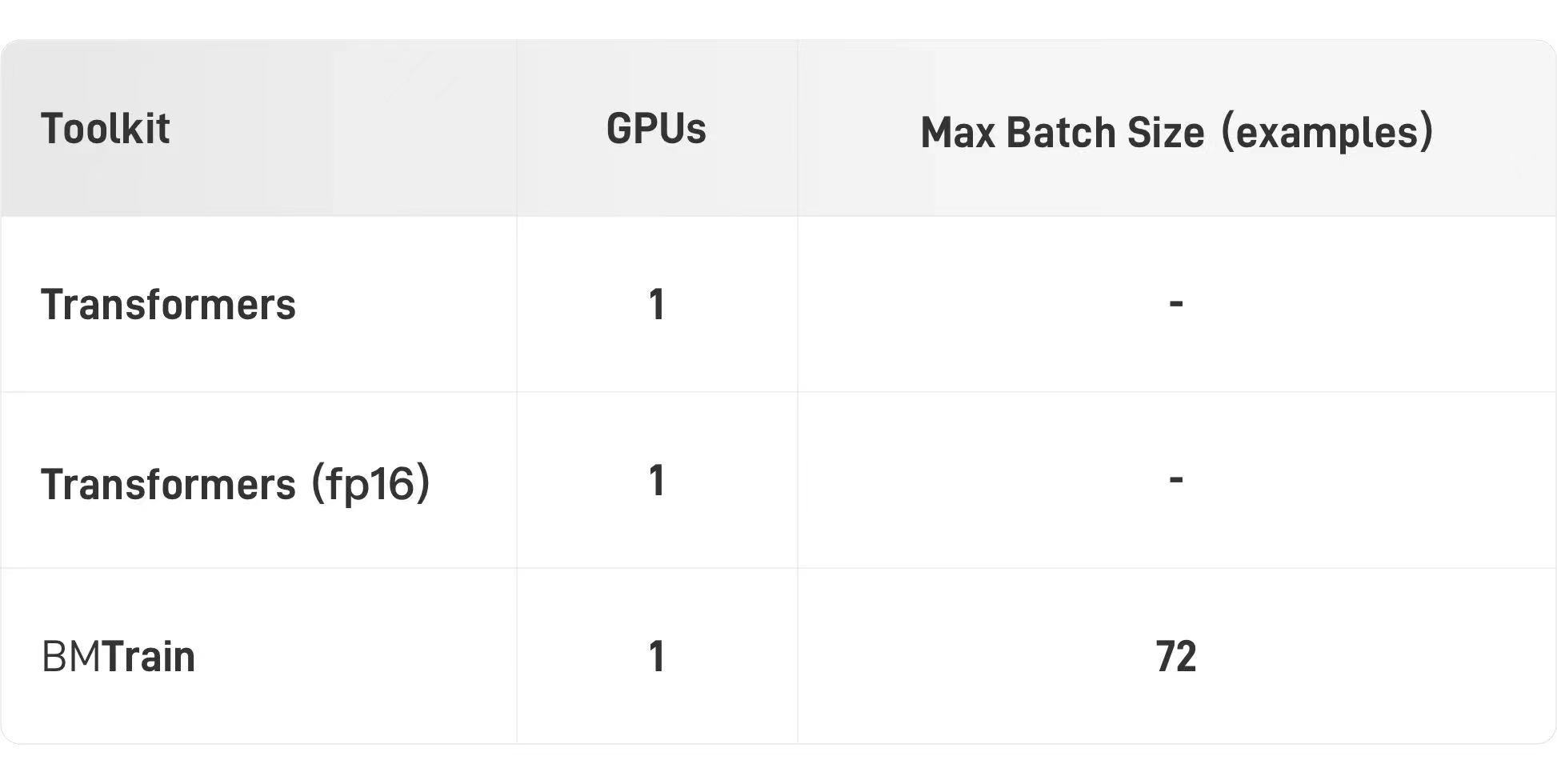This screenshot has height=784, width=1557.
Task: Click the dash in plain Transformers batch size
Action: tap(1176, 303)
